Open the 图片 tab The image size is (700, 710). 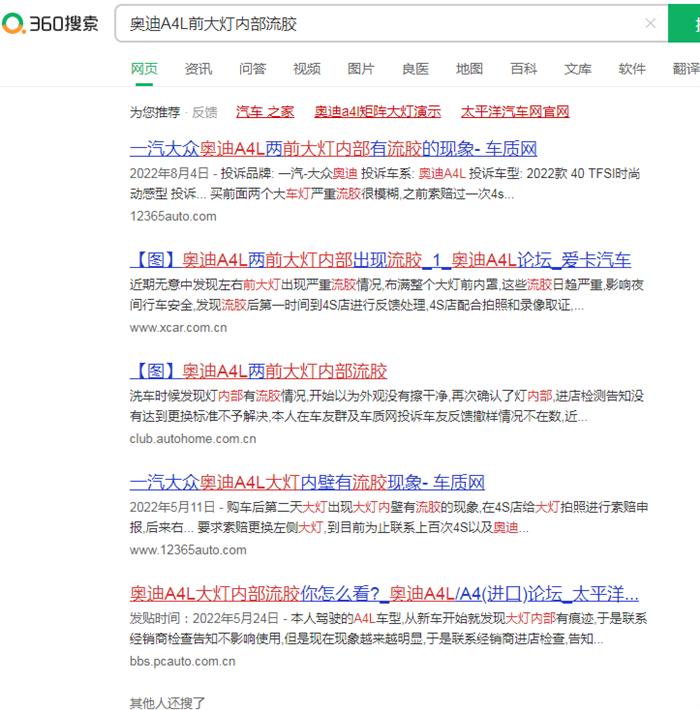361,69
